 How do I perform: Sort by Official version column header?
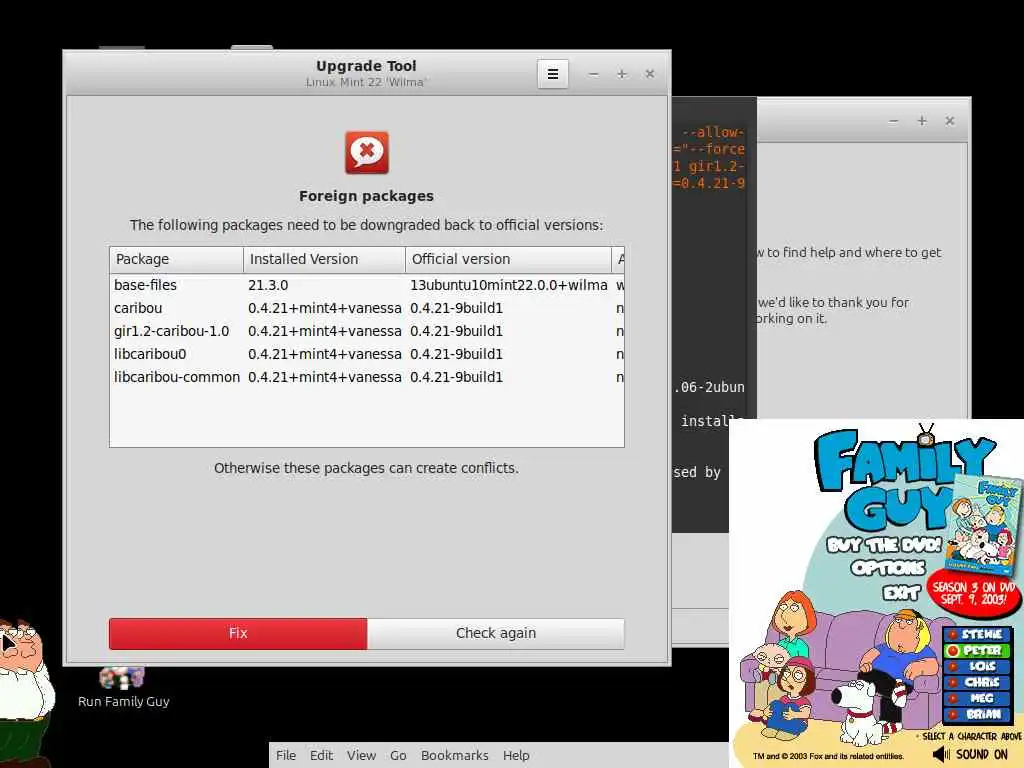[508, 259]
